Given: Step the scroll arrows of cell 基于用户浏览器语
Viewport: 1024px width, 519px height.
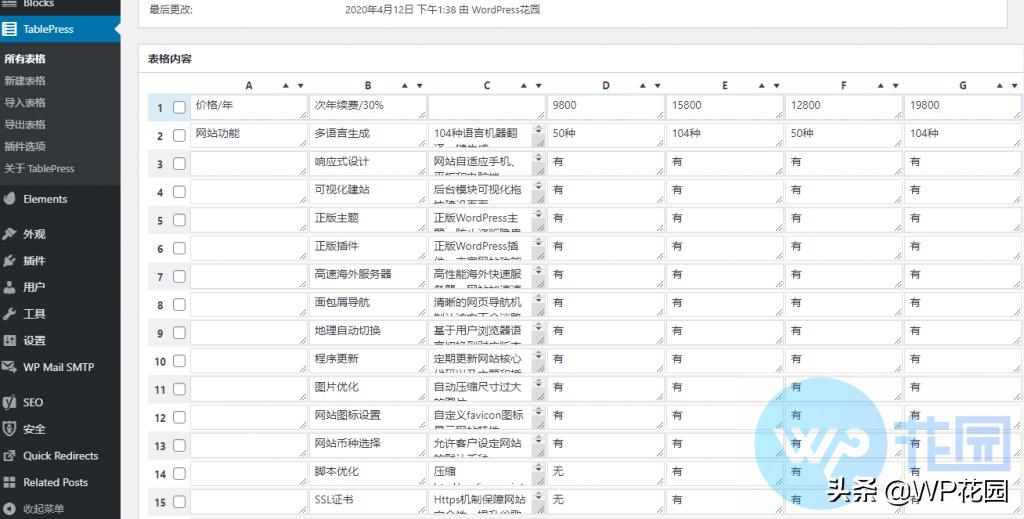Looking at the screenshot, I should pyautogui.click(x=539, y=327).
